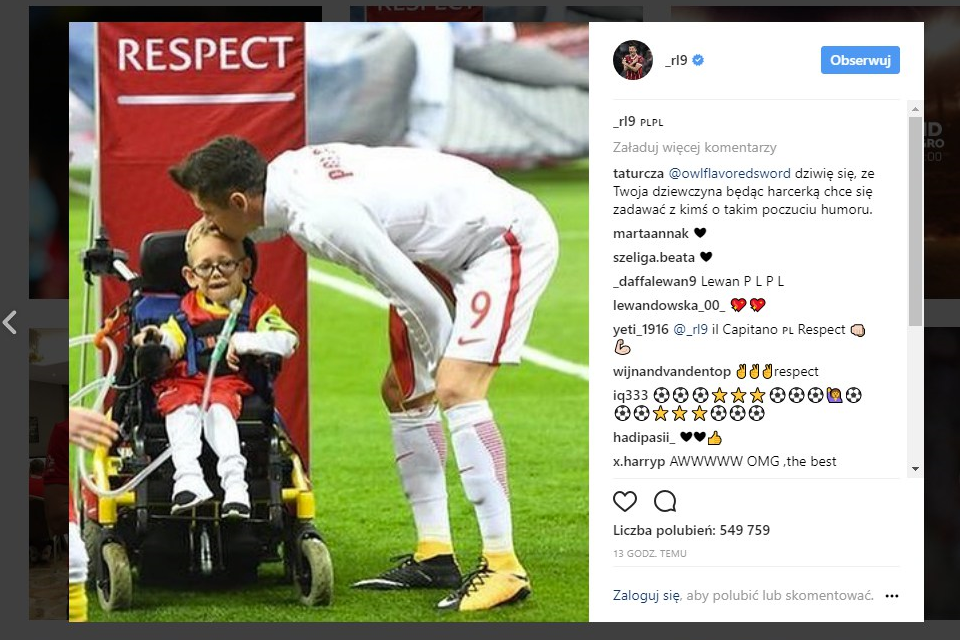Expand comments via Załaduj więcej komentarzy
The image size is (960, 640).
[695, 148]
